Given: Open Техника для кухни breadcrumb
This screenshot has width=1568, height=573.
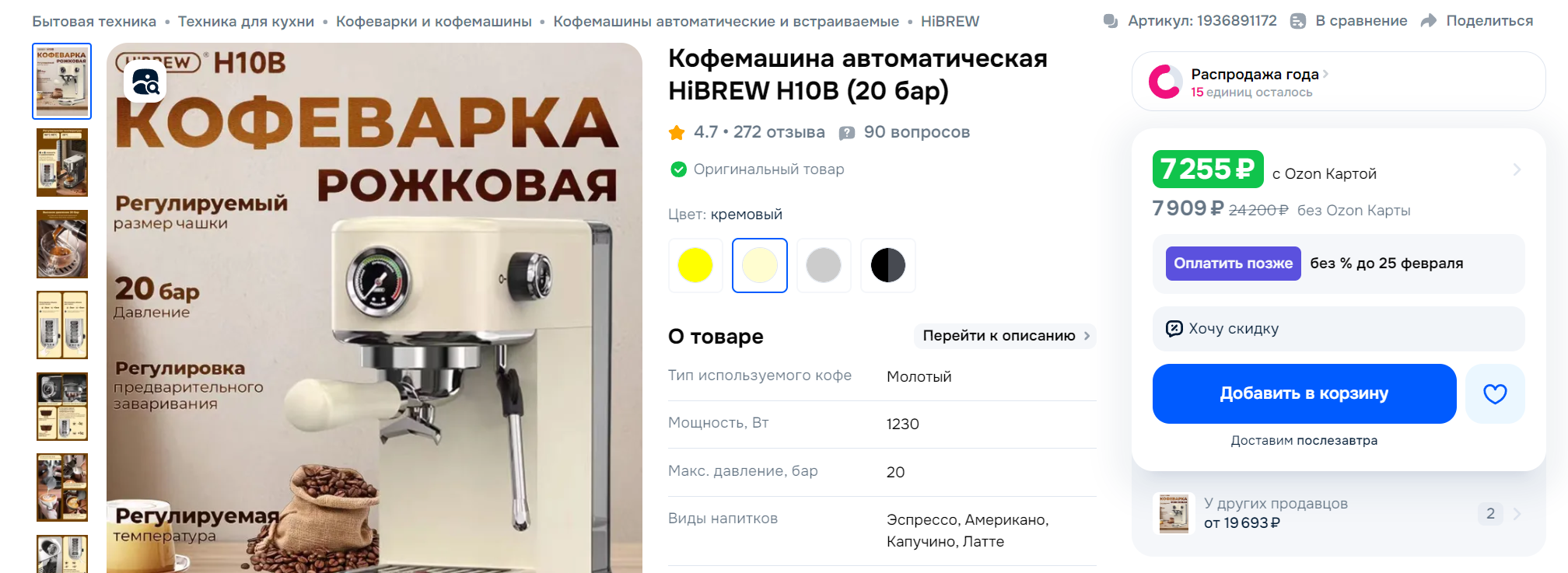Looking at the screenshot, I should click(246, 22).
